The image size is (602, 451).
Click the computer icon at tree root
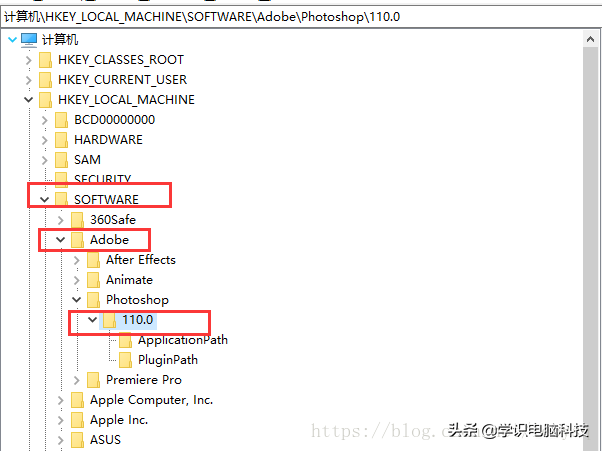(29, 40)
